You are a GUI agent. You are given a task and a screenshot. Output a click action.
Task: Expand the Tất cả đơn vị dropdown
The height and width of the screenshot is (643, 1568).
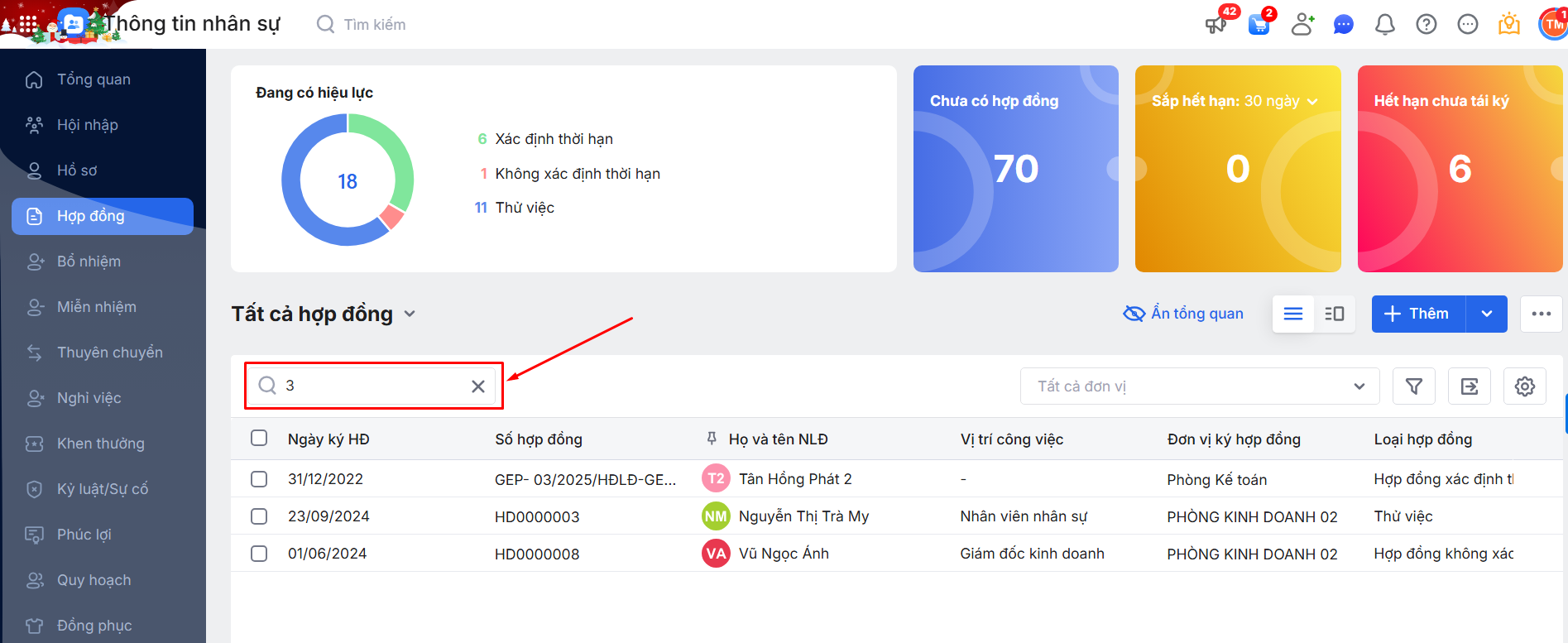[1199, 386]
